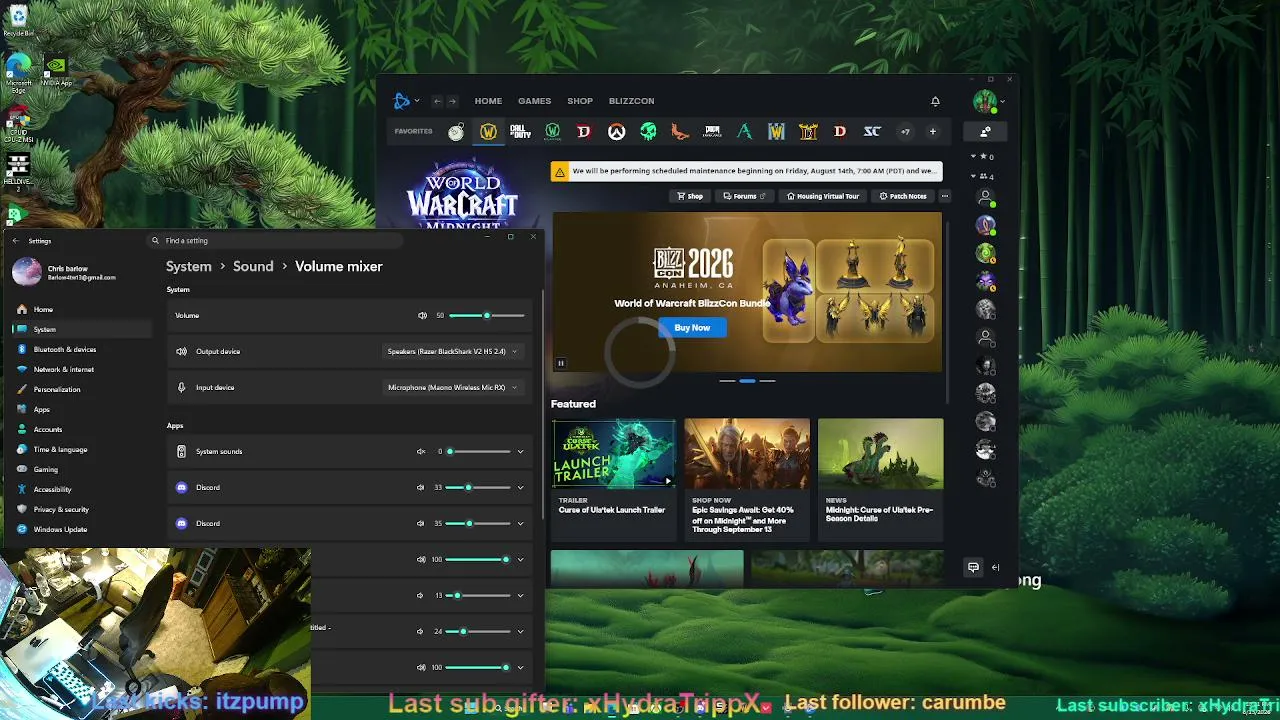Switch to the GAMES tab in Battle.net
This screenshot has height=720, width=1280.
click(534, 101)
